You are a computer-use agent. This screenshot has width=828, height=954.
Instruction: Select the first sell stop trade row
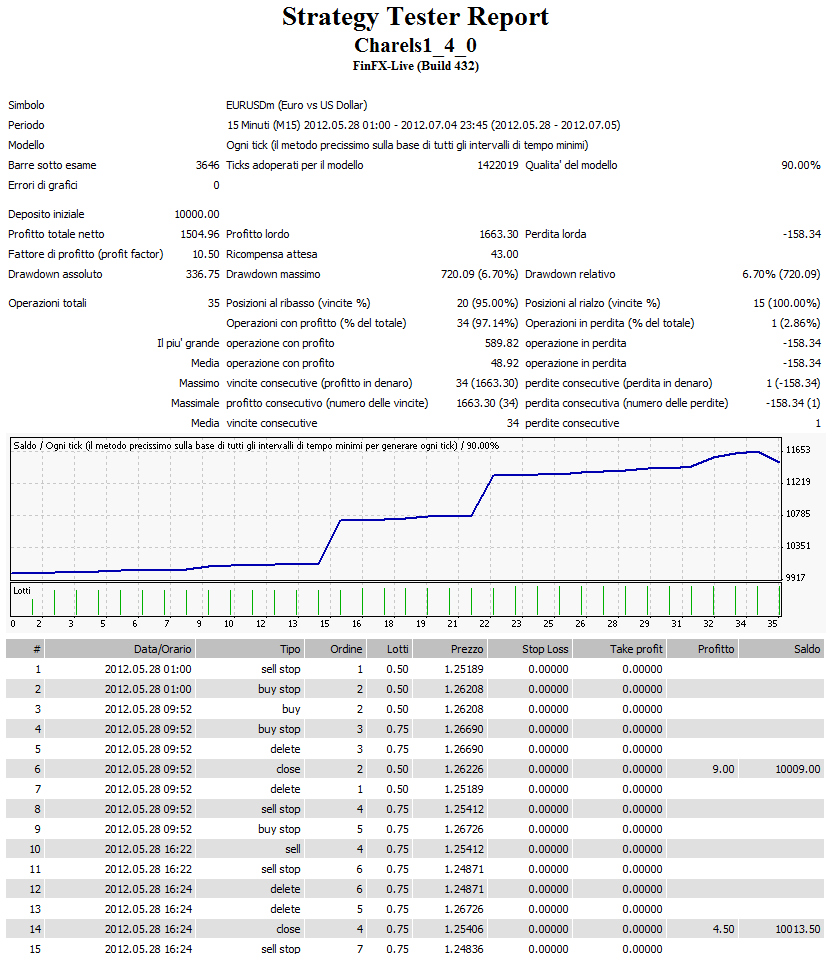coord(400,669)
